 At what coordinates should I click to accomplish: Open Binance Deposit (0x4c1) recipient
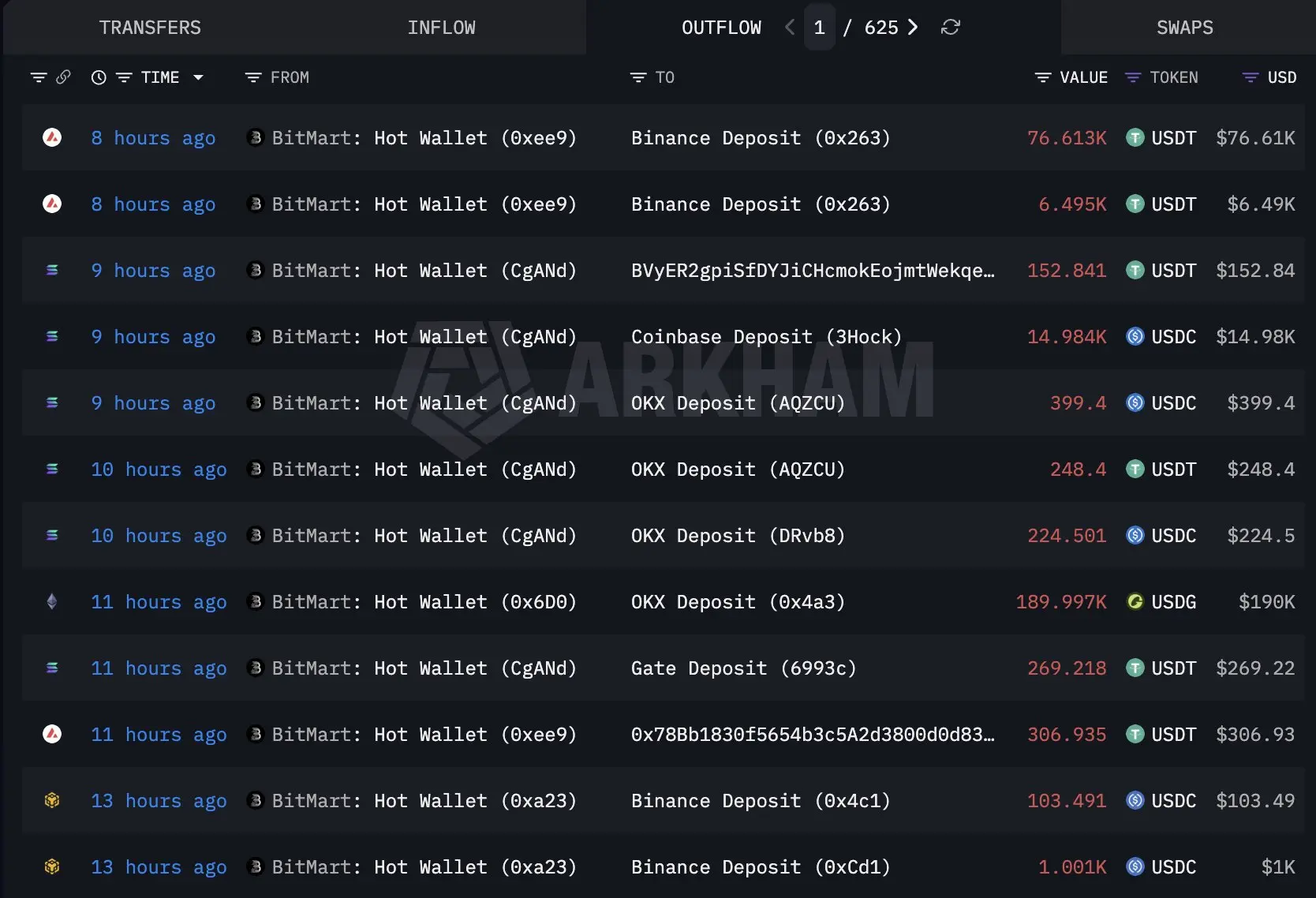coord(761,800)
